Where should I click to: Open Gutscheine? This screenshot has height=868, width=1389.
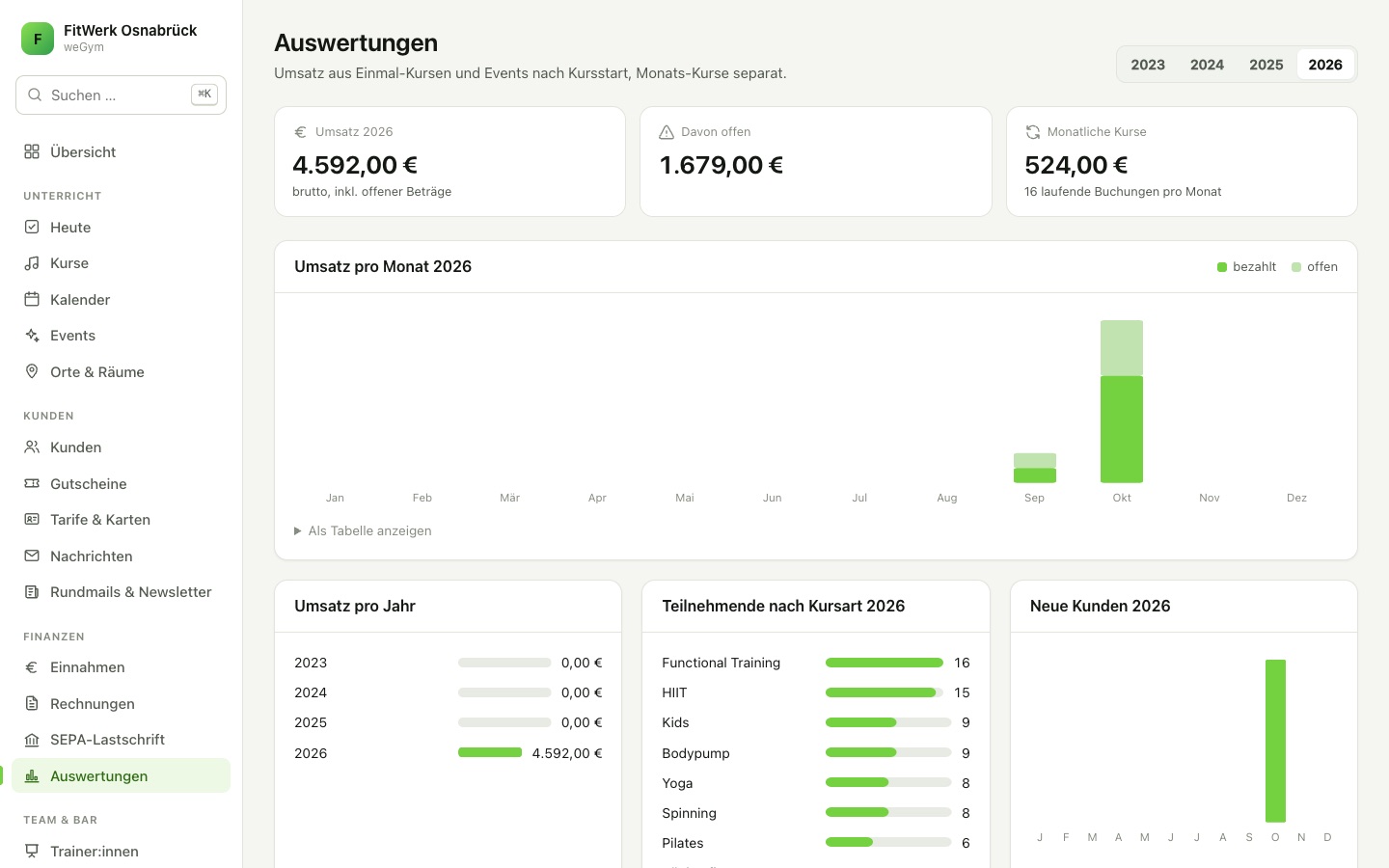coord(121,483)
